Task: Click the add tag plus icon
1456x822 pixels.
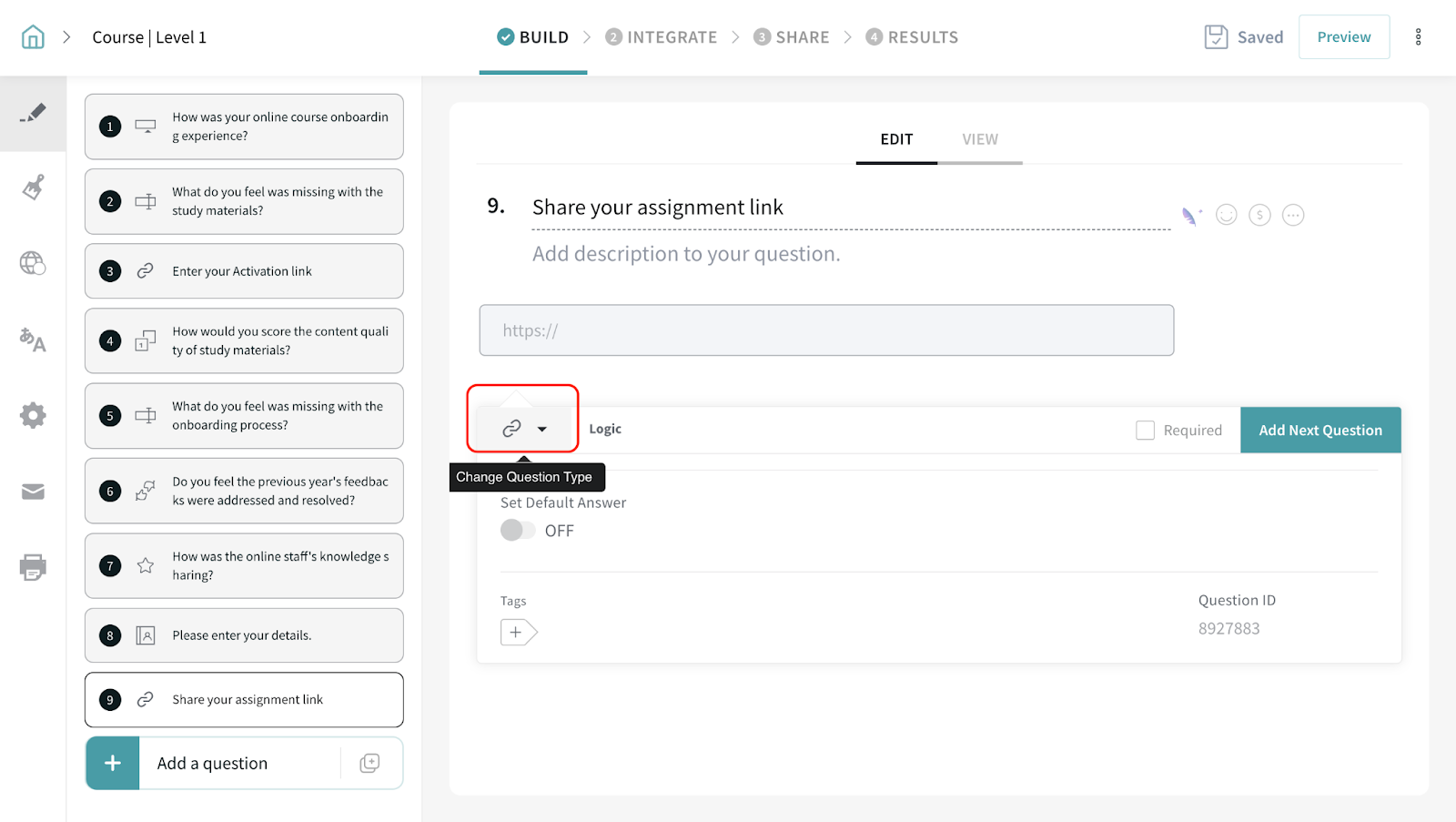Action: click(517, 632)
